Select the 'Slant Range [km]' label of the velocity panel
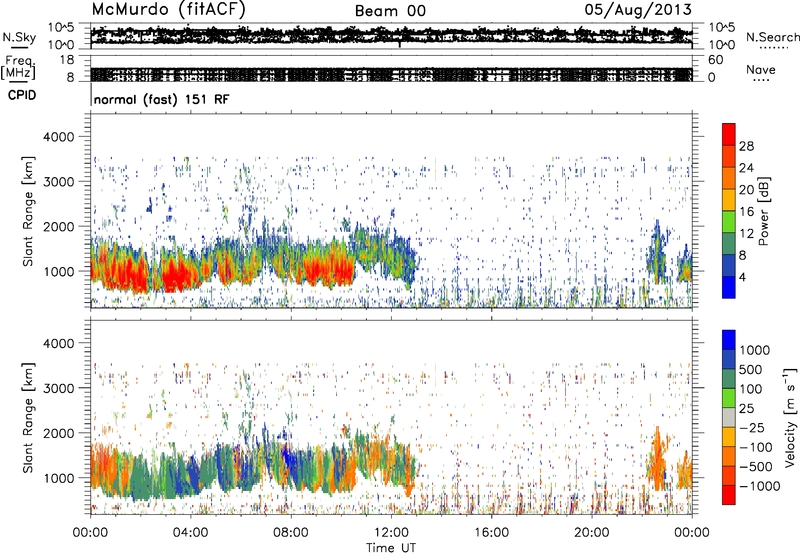The height and width of the screenshot is (554, 800). (28, 418)
